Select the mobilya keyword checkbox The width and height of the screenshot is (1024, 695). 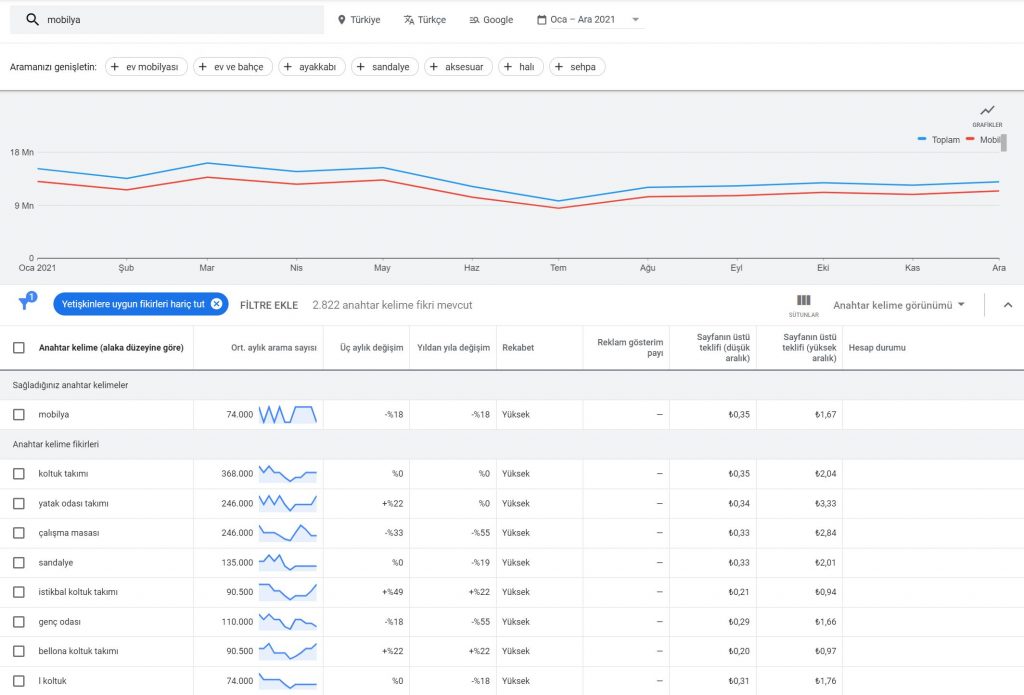(19, 414)
